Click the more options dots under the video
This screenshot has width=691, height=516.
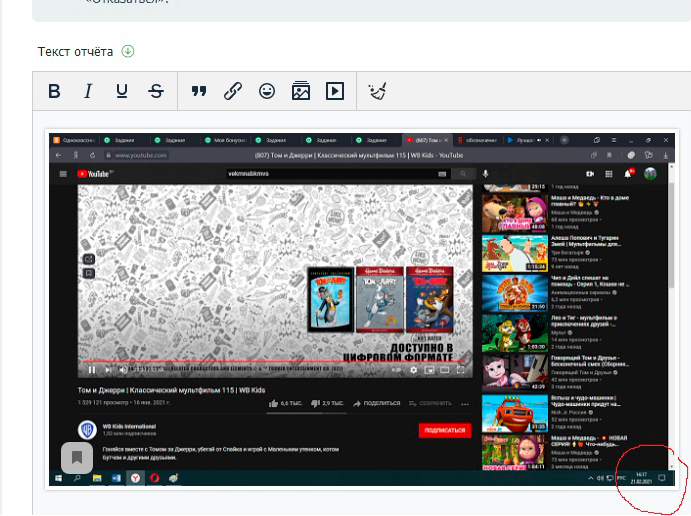point(465,404)
